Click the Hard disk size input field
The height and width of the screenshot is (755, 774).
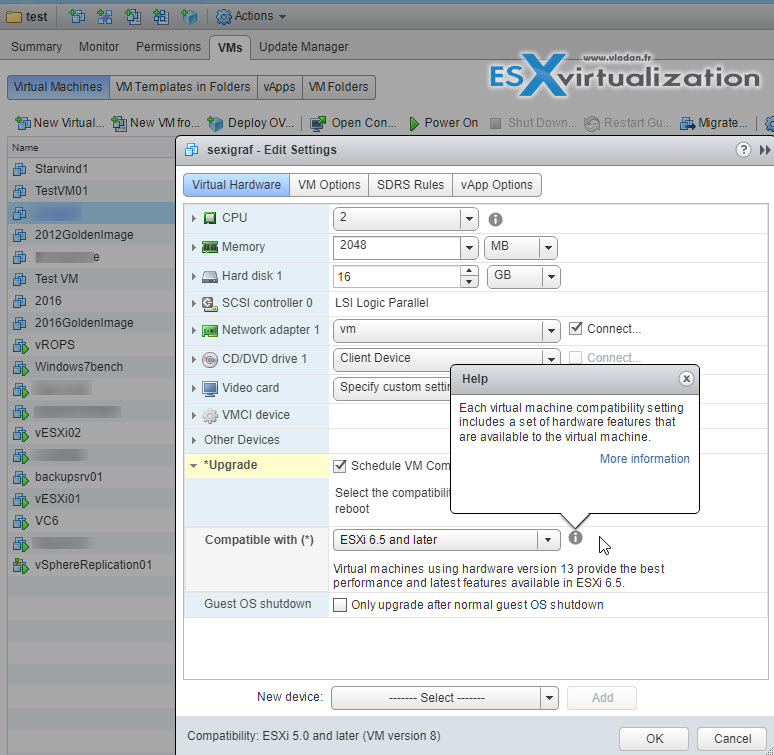point(397,277)
